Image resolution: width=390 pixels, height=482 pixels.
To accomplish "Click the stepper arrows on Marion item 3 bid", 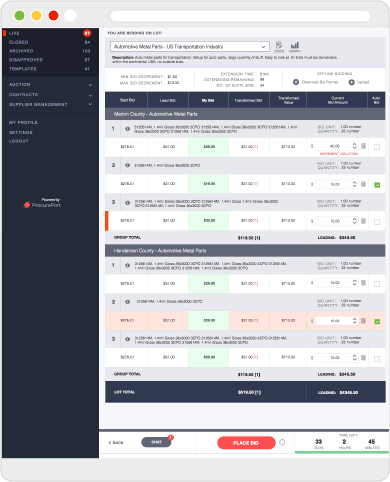I will click(354, 221).
